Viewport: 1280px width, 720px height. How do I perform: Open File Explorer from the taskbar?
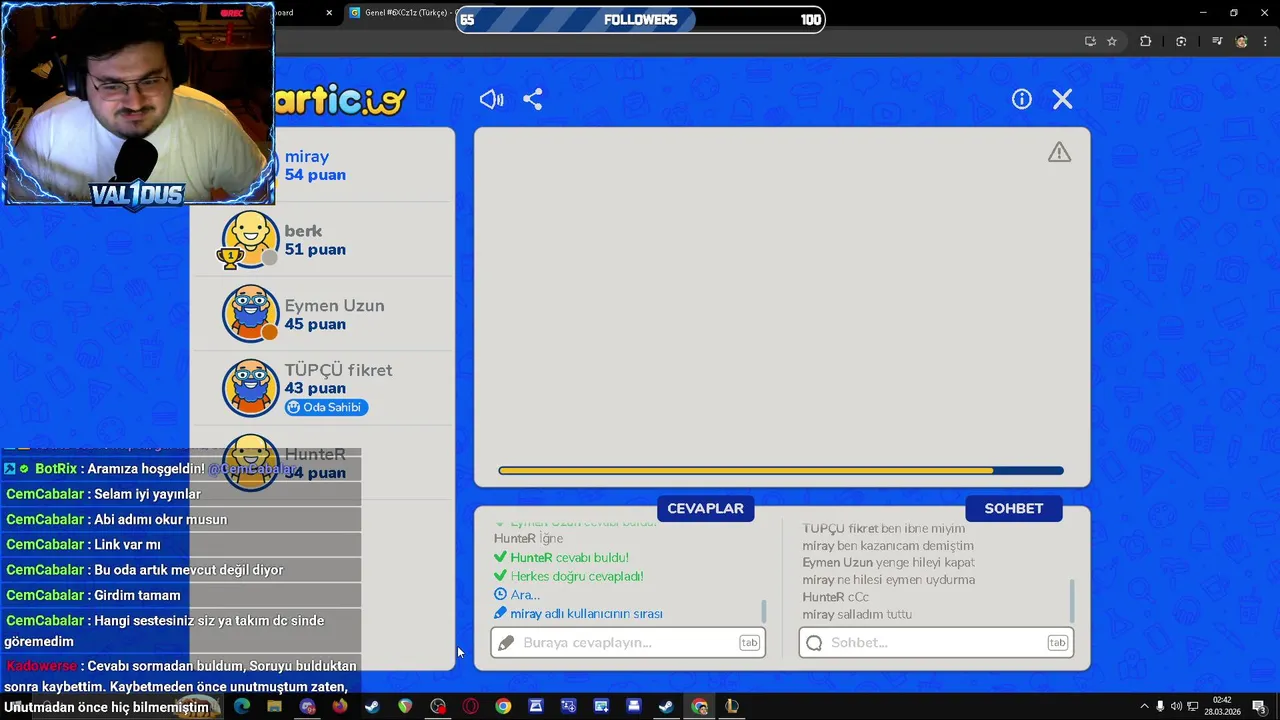point(274,706)
